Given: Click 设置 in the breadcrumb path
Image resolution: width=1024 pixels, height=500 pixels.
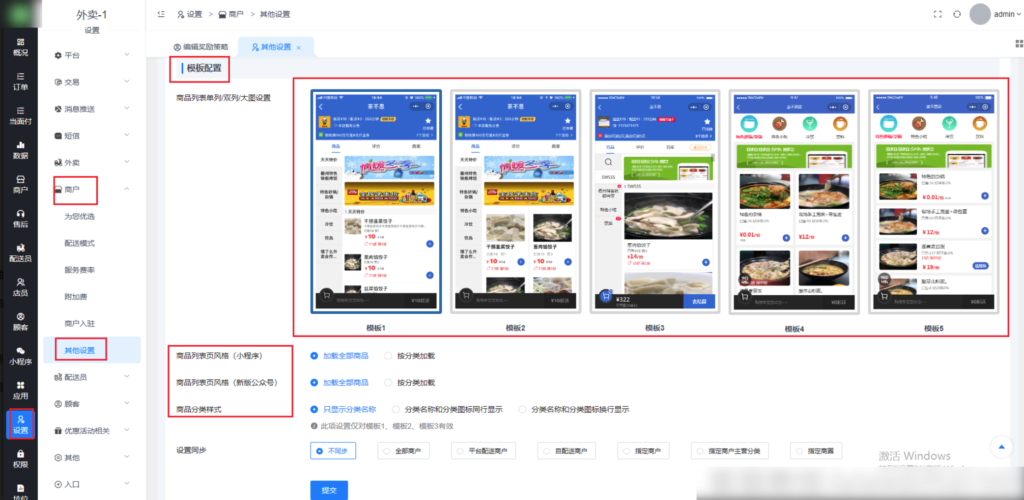Looking at the screenshot, I should [189, 14].
